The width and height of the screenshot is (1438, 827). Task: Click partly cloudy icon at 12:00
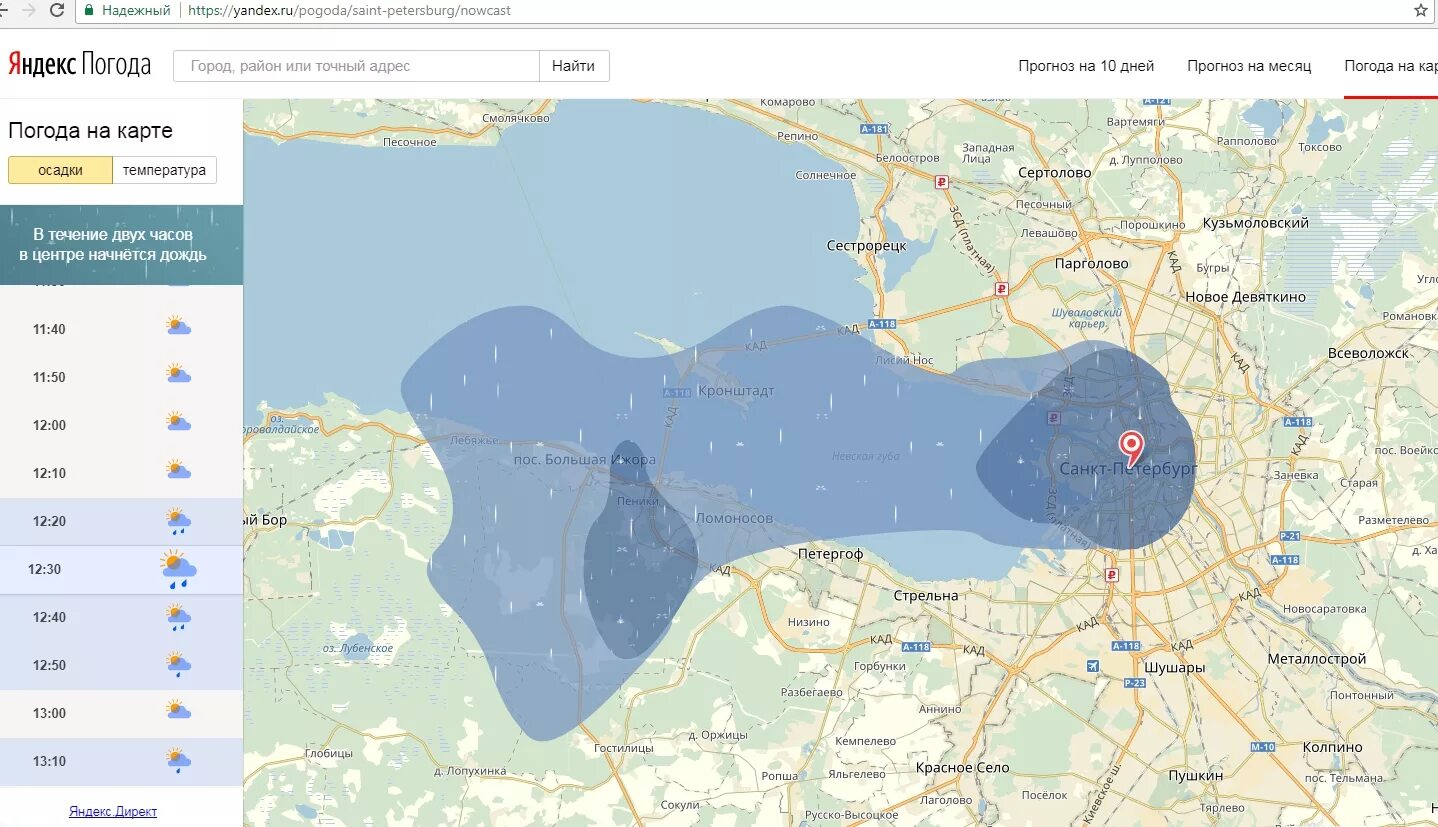click(178, 421)
